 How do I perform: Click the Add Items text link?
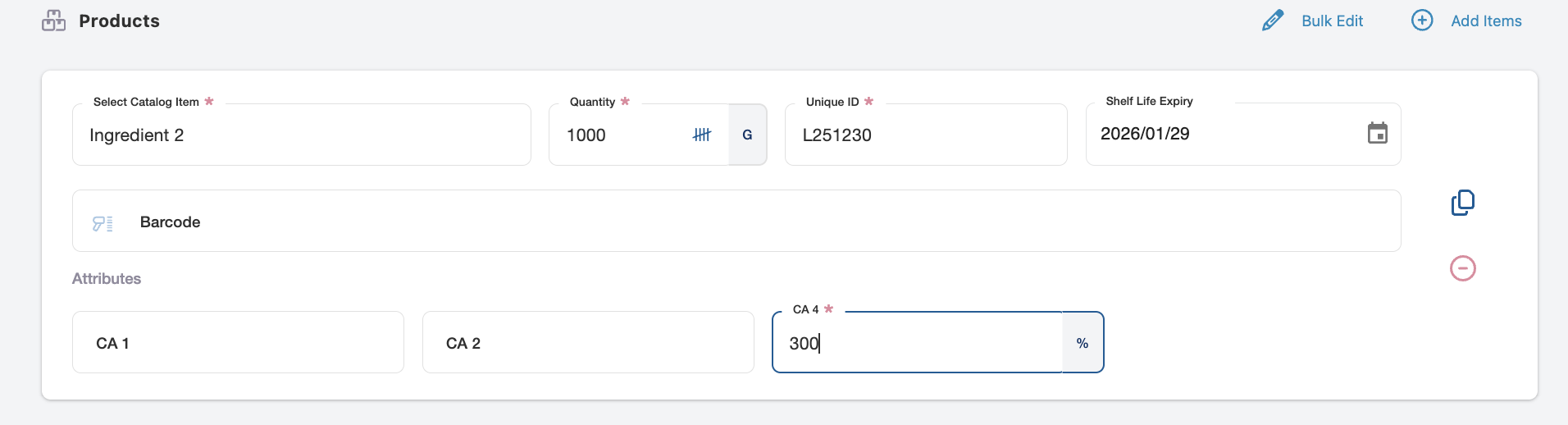point(1485,21)
